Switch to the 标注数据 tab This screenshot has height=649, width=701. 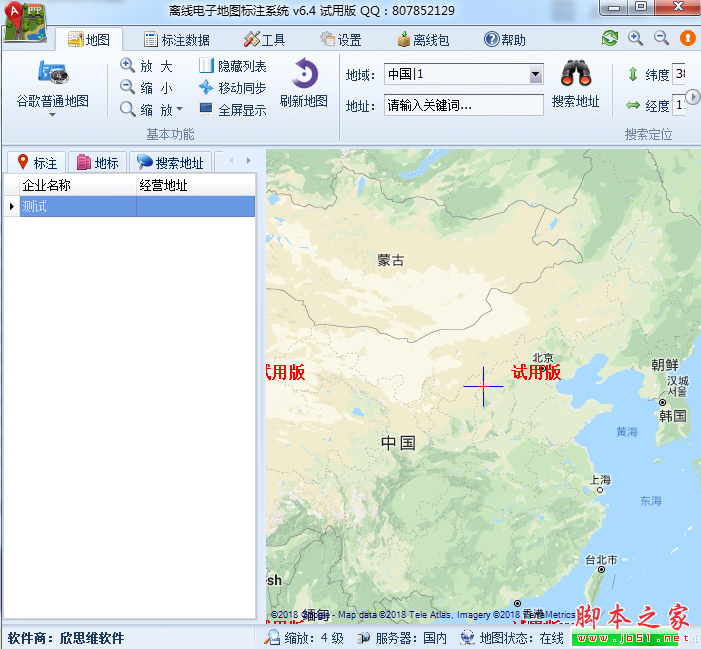click(177, 40)
